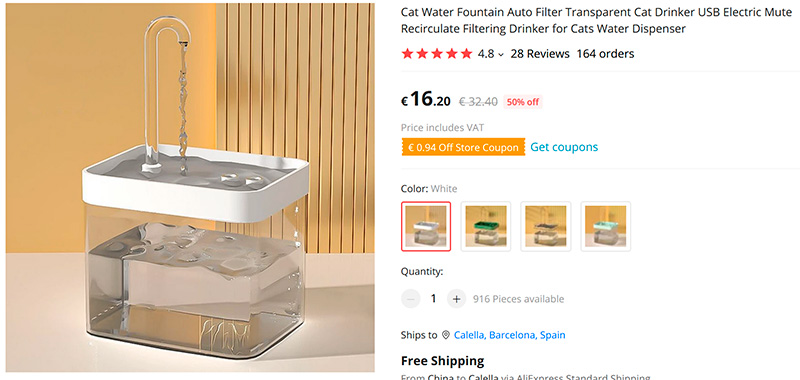Click the quantity value field showing 1
The height and width of the screenshot is (380, 800).
433,298
